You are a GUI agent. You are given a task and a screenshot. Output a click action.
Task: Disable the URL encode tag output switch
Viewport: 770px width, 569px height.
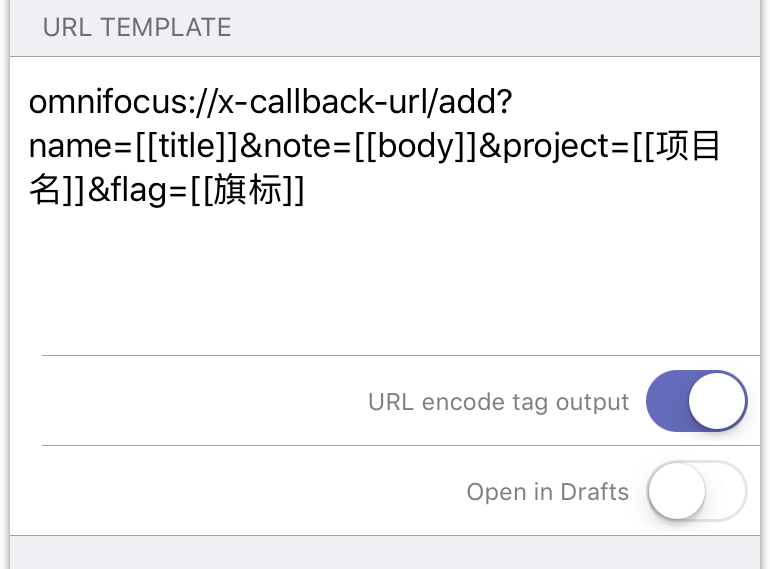[696, 402]
